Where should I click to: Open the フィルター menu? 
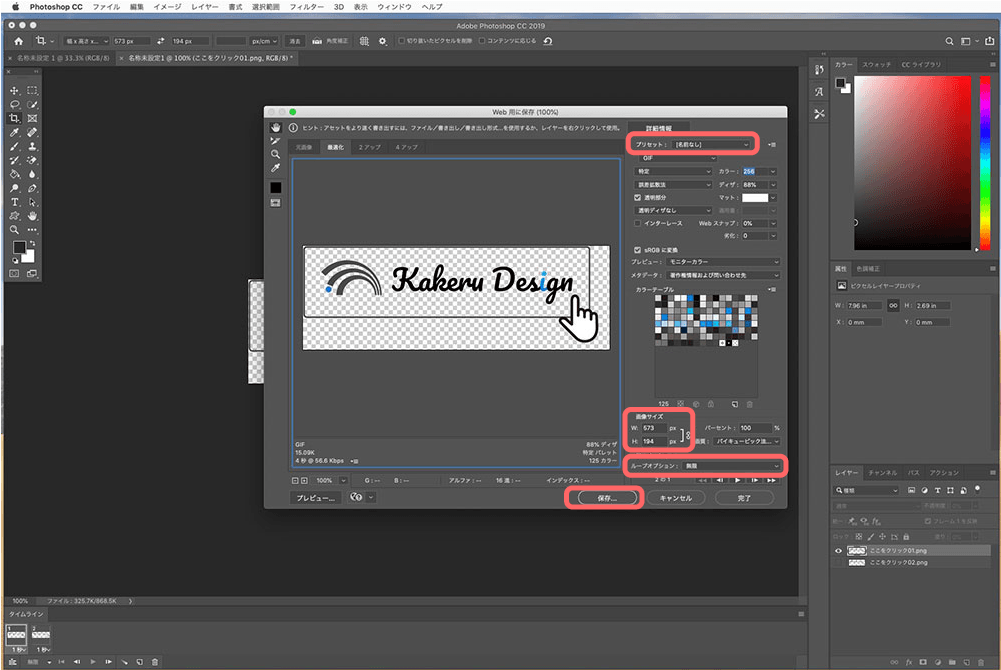306,7
